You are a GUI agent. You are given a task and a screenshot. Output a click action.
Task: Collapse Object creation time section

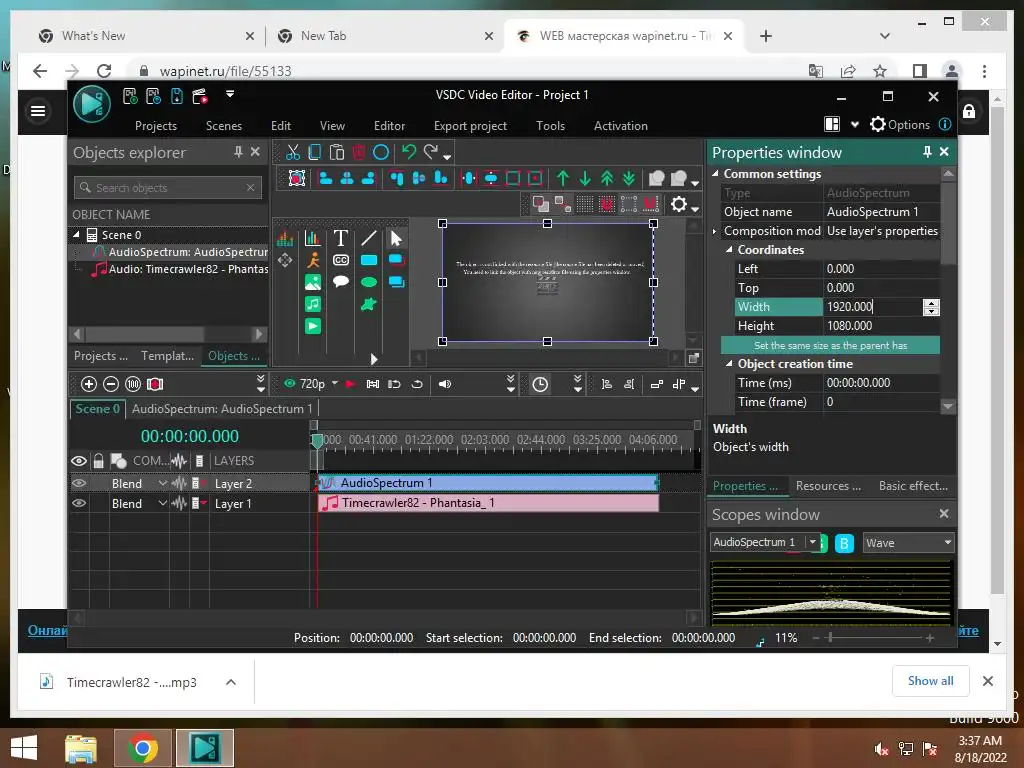(x=729, y=364)
